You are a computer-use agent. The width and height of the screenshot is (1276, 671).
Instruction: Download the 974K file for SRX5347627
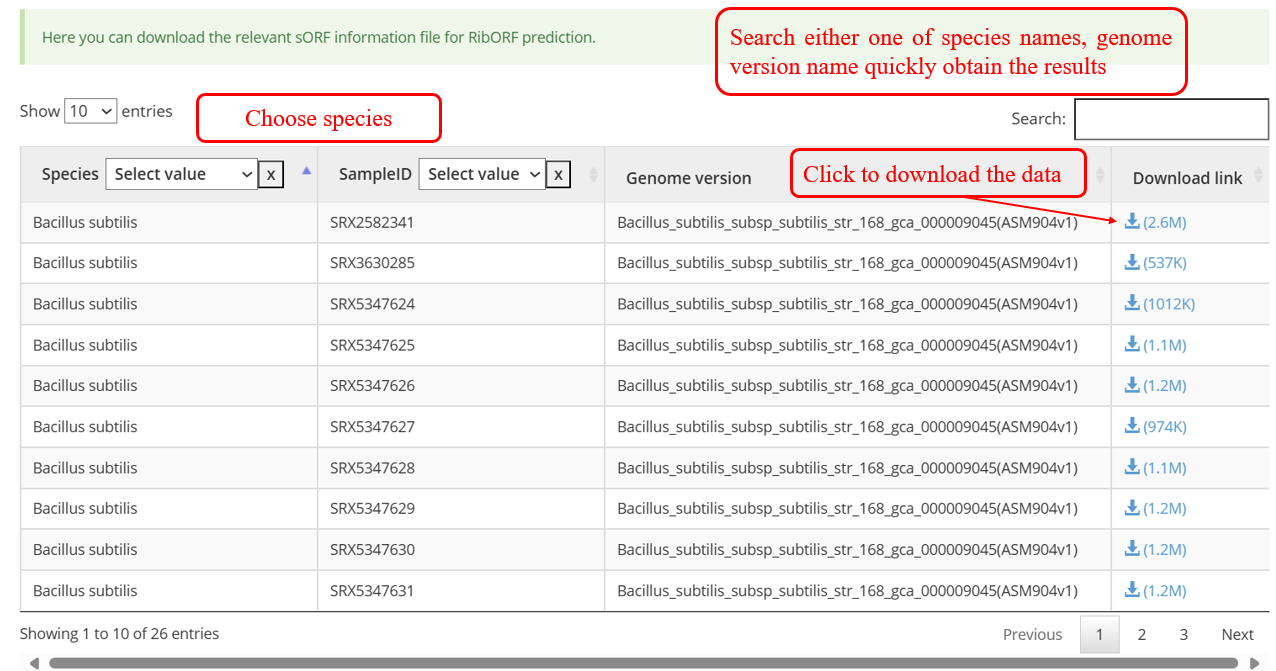click(1132, 427)
